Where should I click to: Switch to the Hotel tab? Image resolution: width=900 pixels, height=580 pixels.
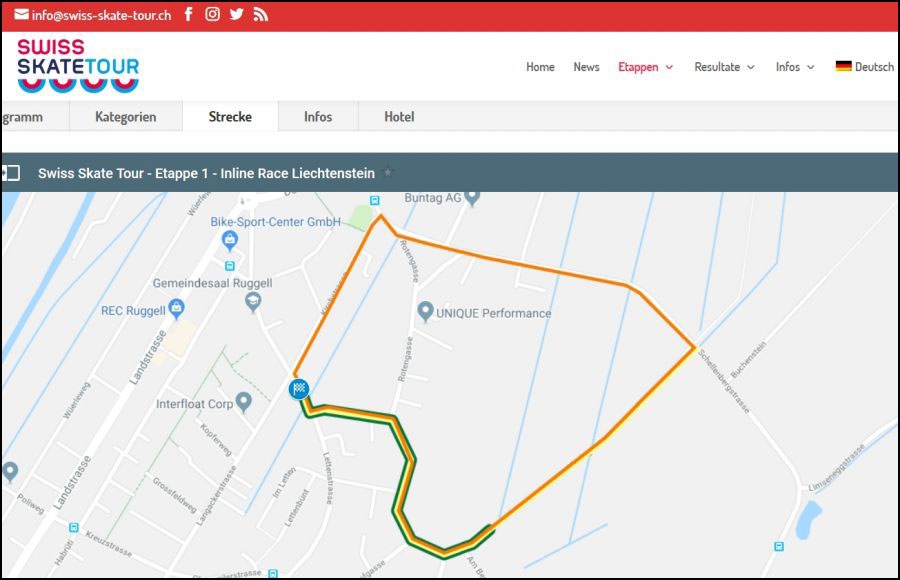399,117
